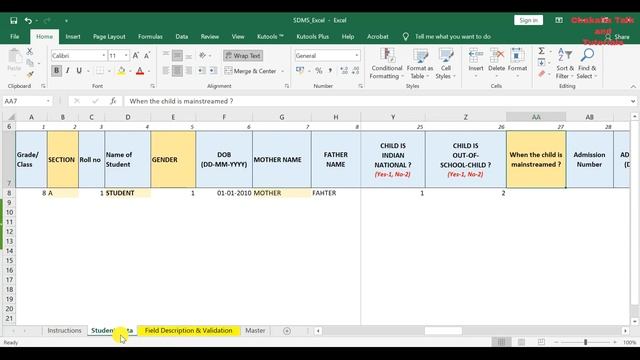640x360 pixels.
Task: Open the File tab
Action: (x=15, y=37)
